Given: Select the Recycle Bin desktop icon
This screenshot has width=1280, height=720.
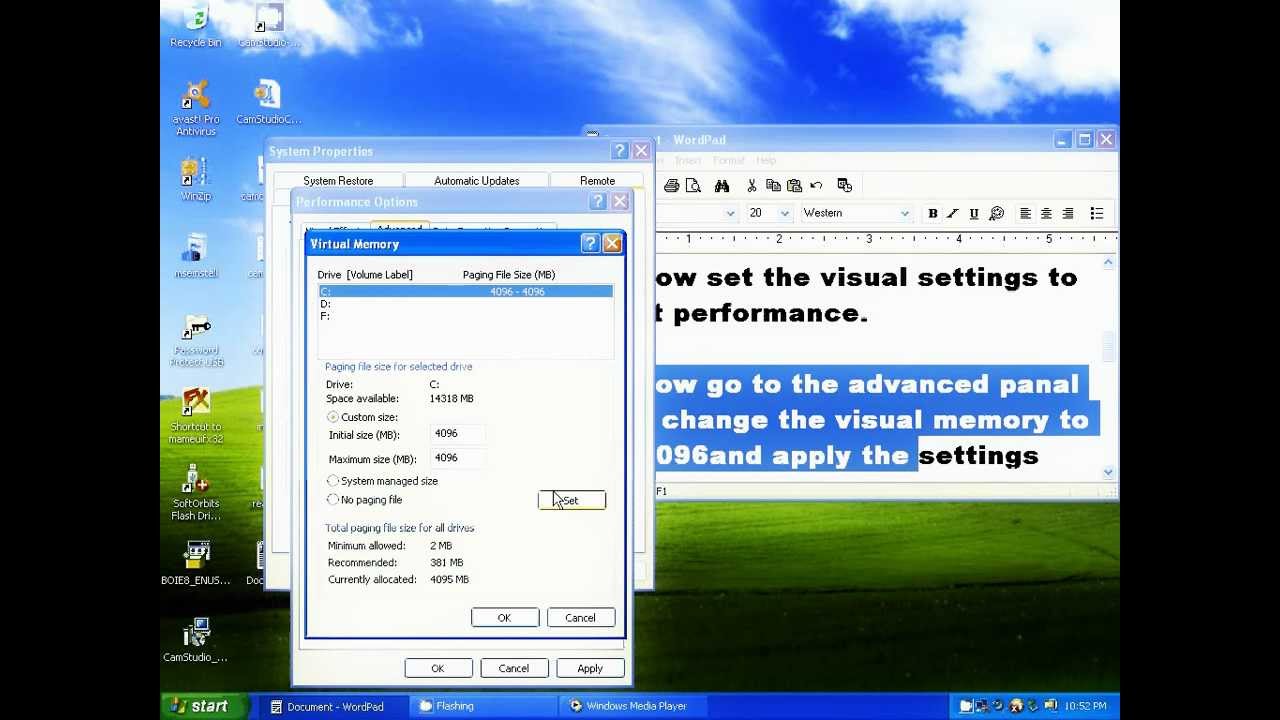Looking at the screenshot, I should (x=196, y=27).
